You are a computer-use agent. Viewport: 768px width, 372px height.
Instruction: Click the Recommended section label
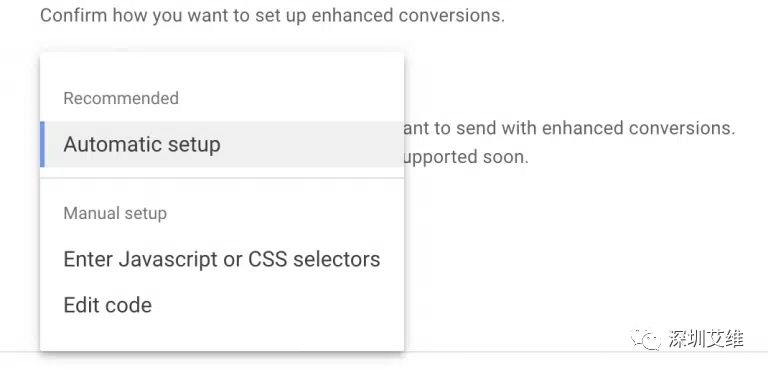tap(121, 98)
